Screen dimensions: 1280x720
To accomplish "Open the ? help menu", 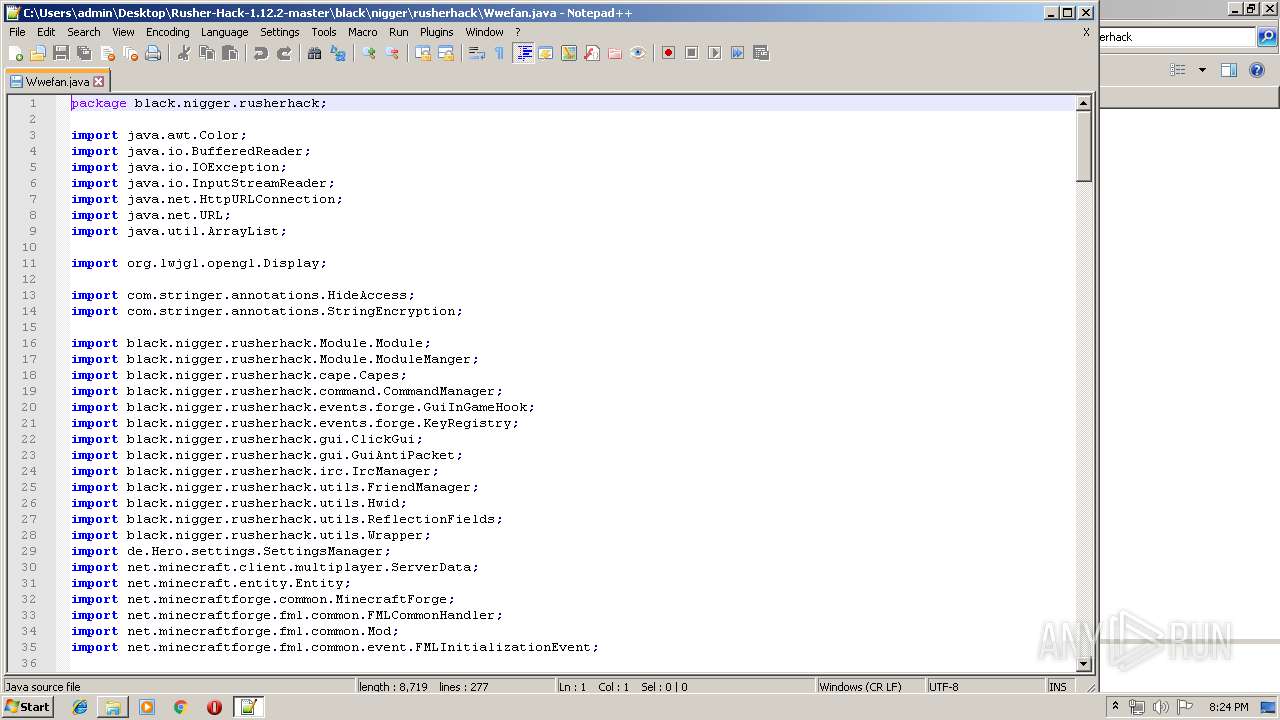I will (x=518, y=32).
